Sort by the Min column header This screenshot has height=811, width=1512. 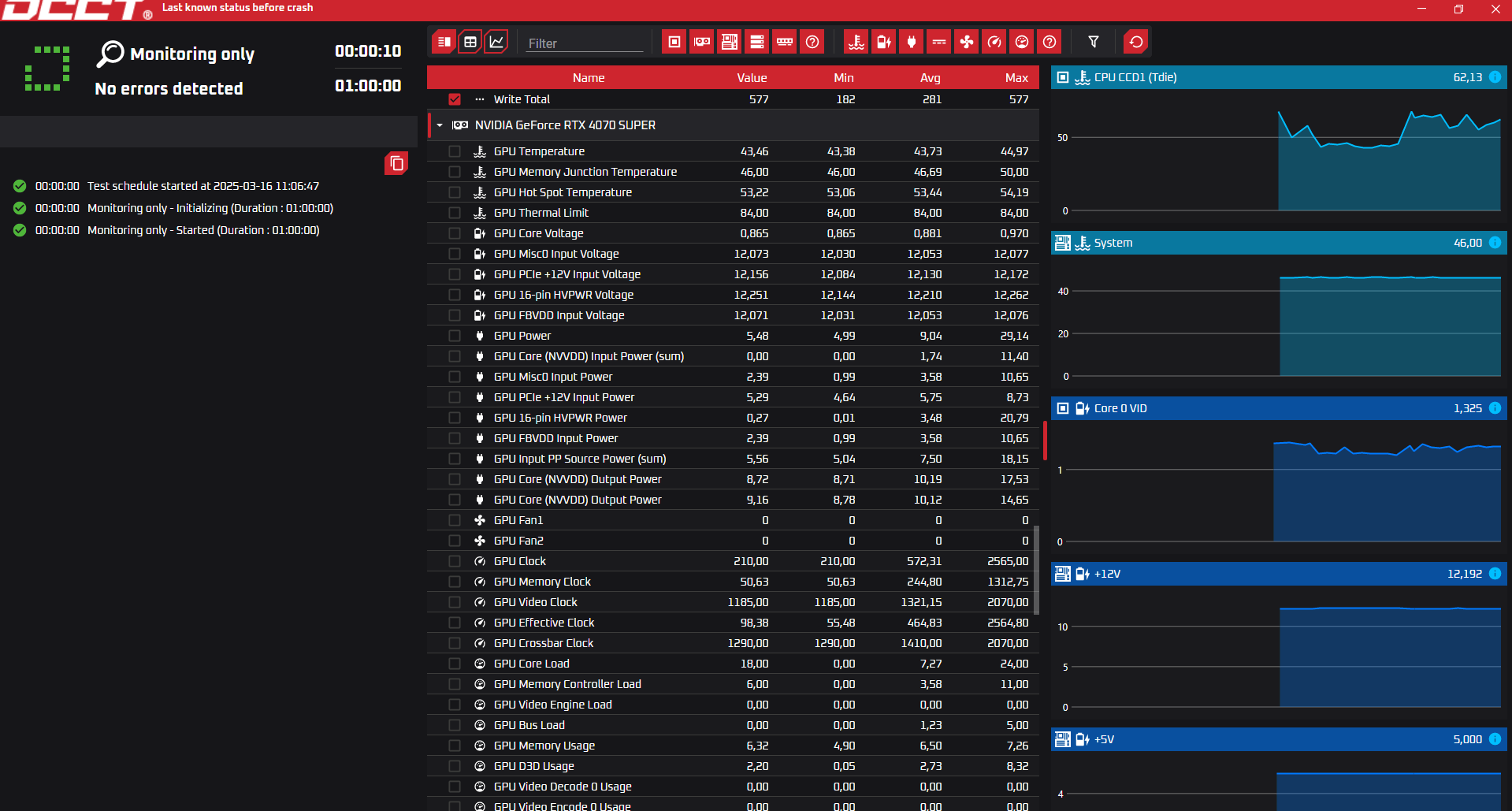[844, 78]
